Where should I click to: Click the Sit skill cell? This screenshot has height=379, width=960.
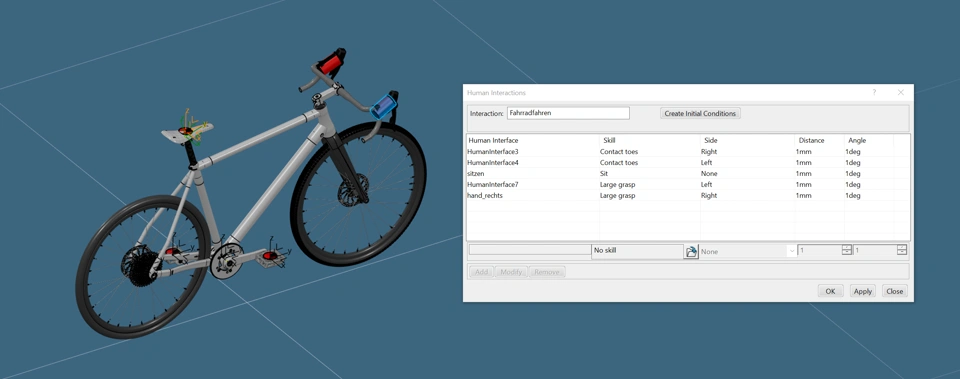point(604,173)
